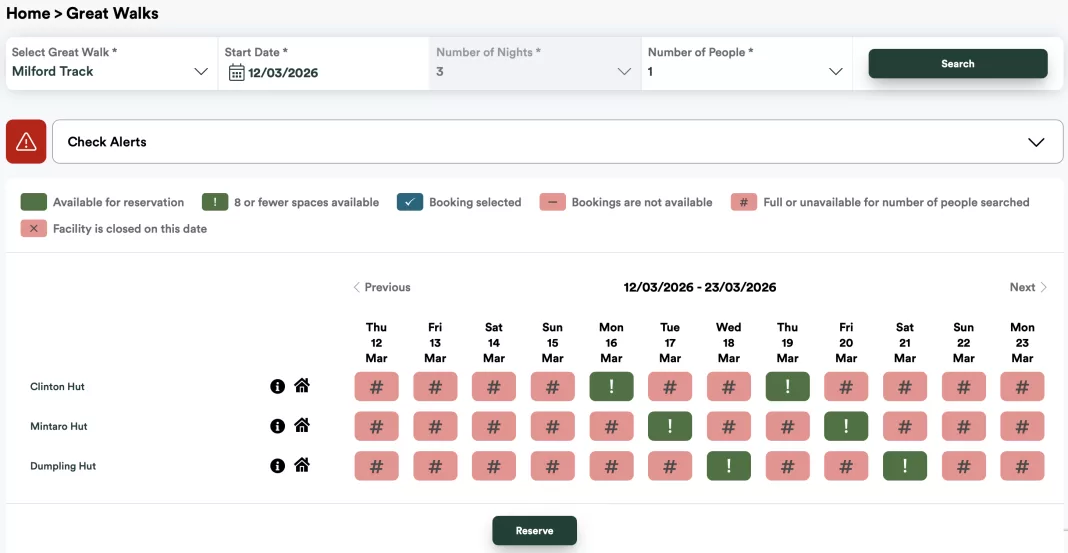Go to Next date range
The height and width of the screenshot is (553, 1068).
pyautogui.click(x=1028, y=287)
